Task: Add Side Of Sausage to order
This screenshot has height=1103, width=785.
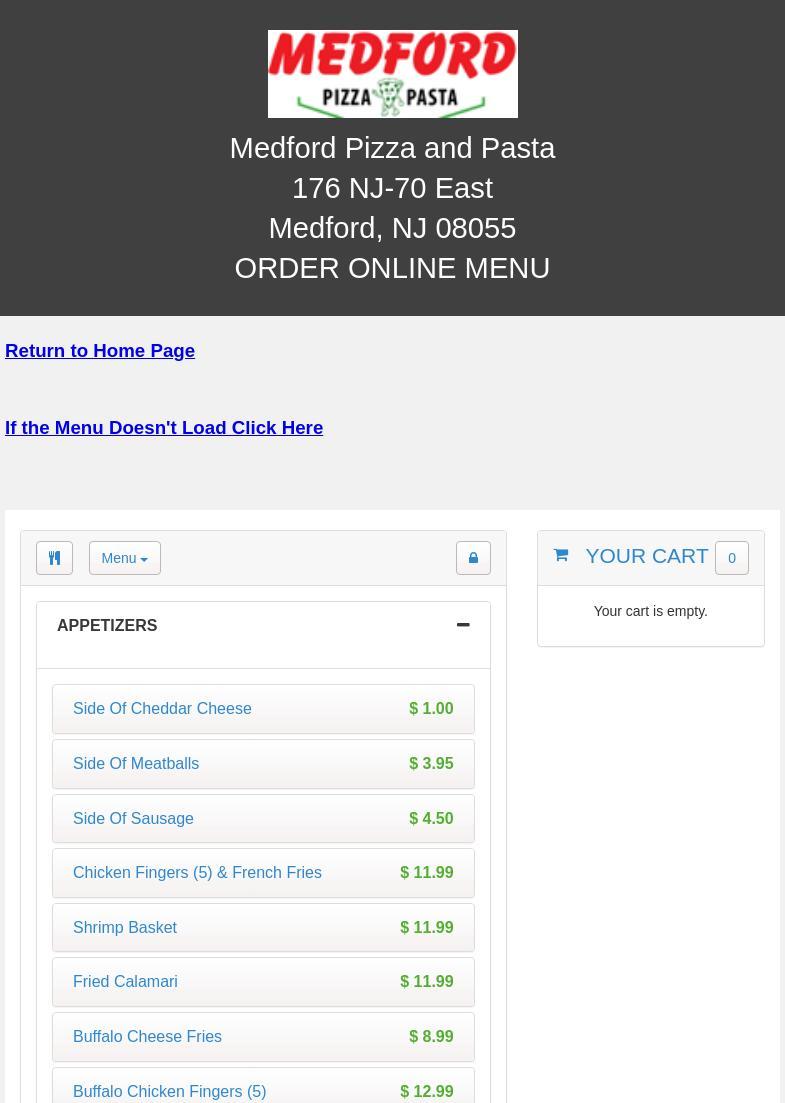Action: tap(133, 819)
